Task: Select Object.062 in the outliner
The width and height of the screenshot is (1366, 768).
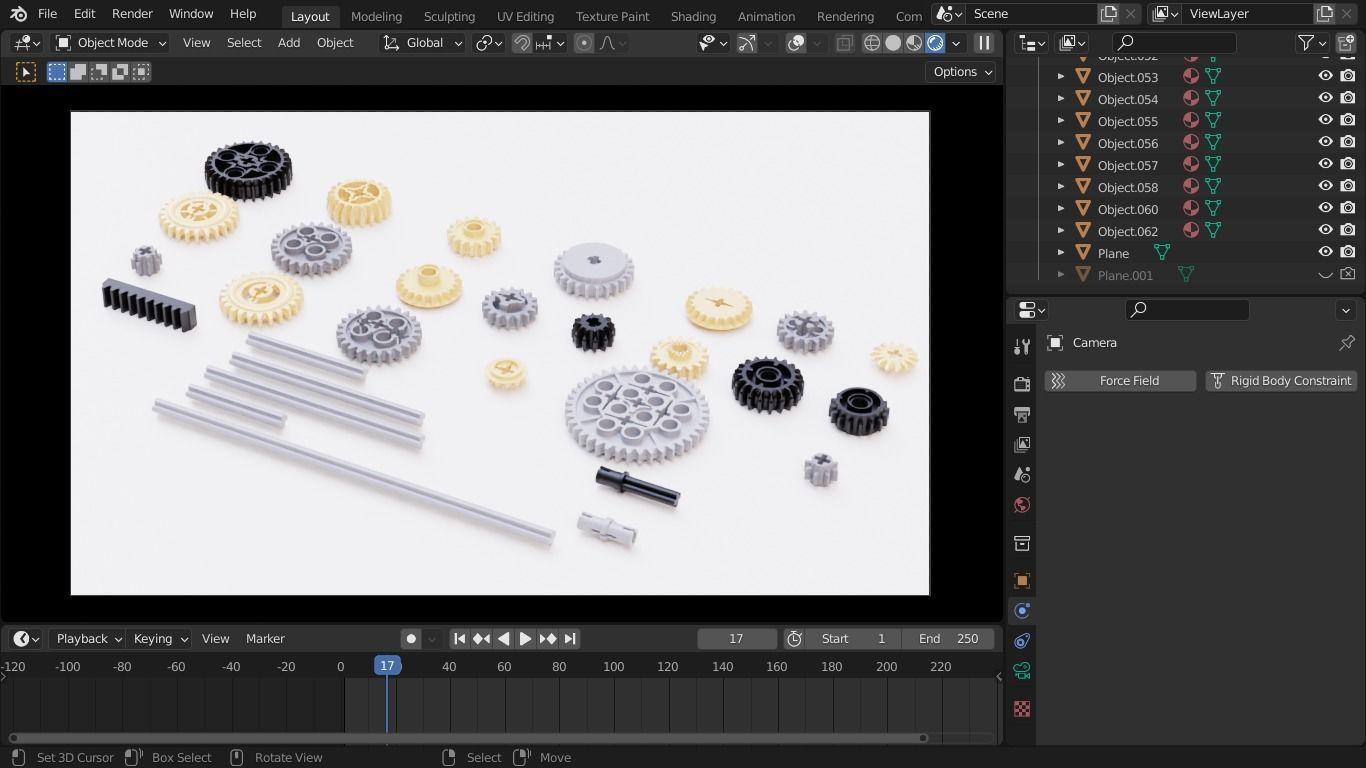Action: click(1127, 231)
